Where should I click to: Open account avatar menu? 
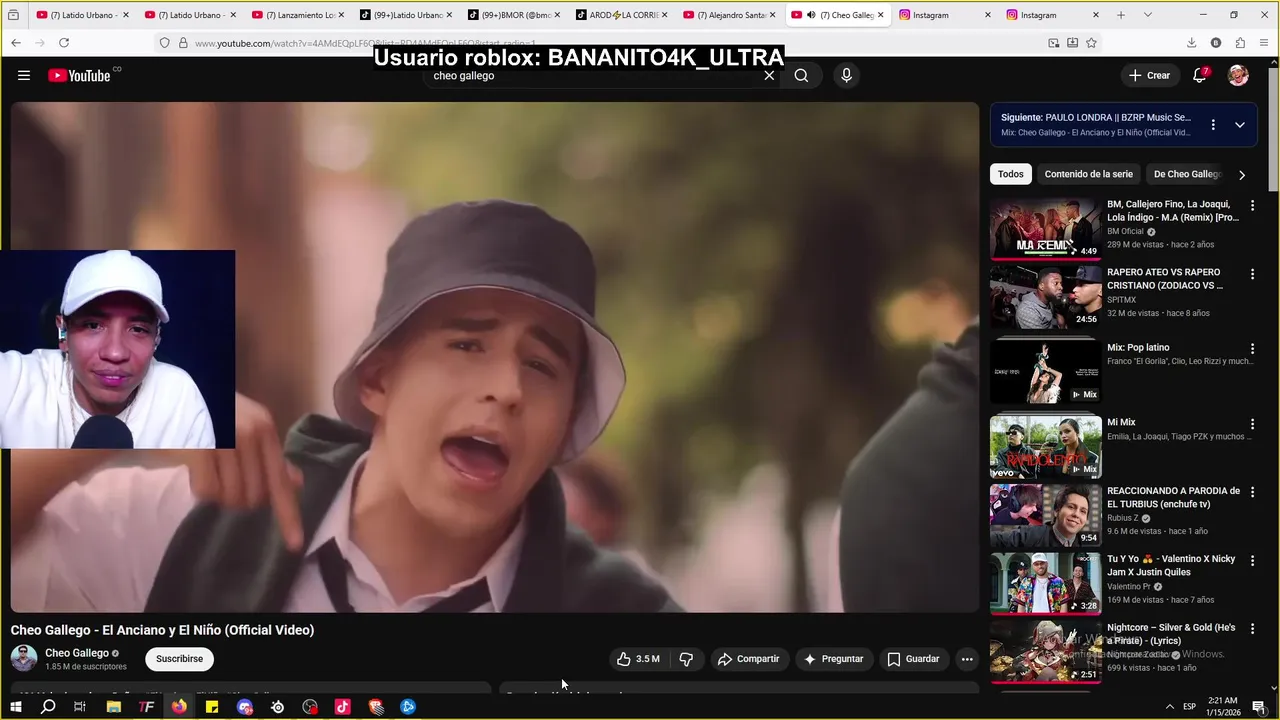tap(1238, 75)
